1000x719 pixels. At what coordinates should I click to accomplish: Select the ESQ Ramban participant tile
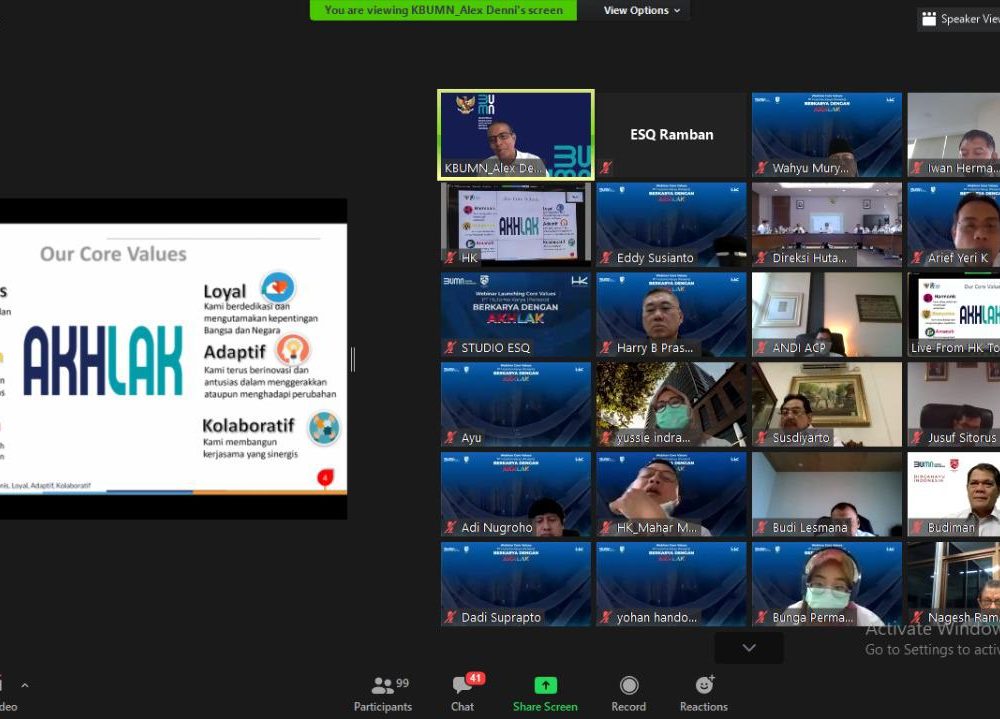point(672,134)
